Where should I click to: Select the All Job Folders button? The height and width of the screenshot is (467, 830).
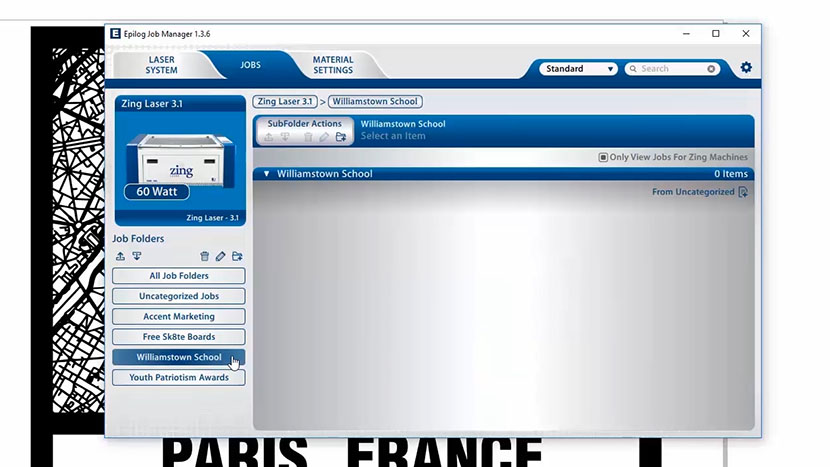(179, 276)
